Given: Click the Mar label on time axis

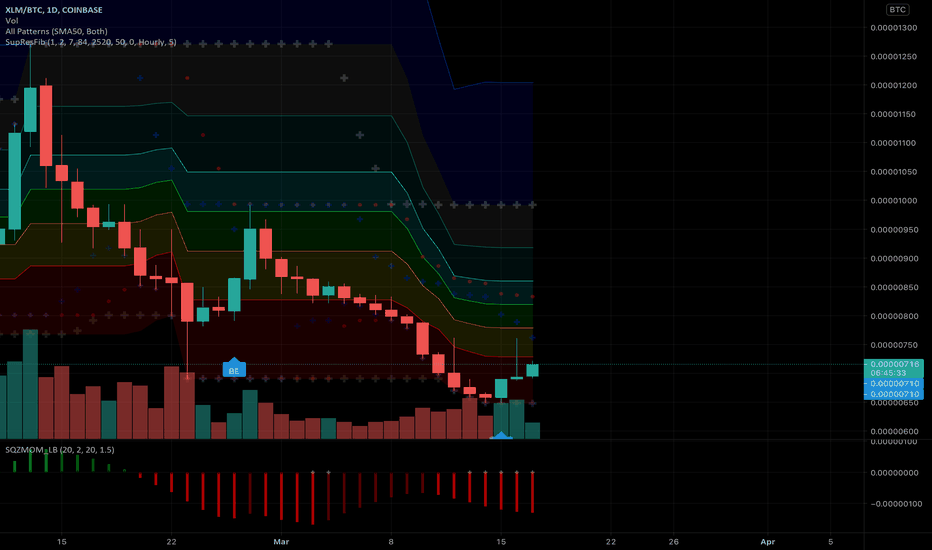Looking at the screenshot, I should click(x=281, y=542).
